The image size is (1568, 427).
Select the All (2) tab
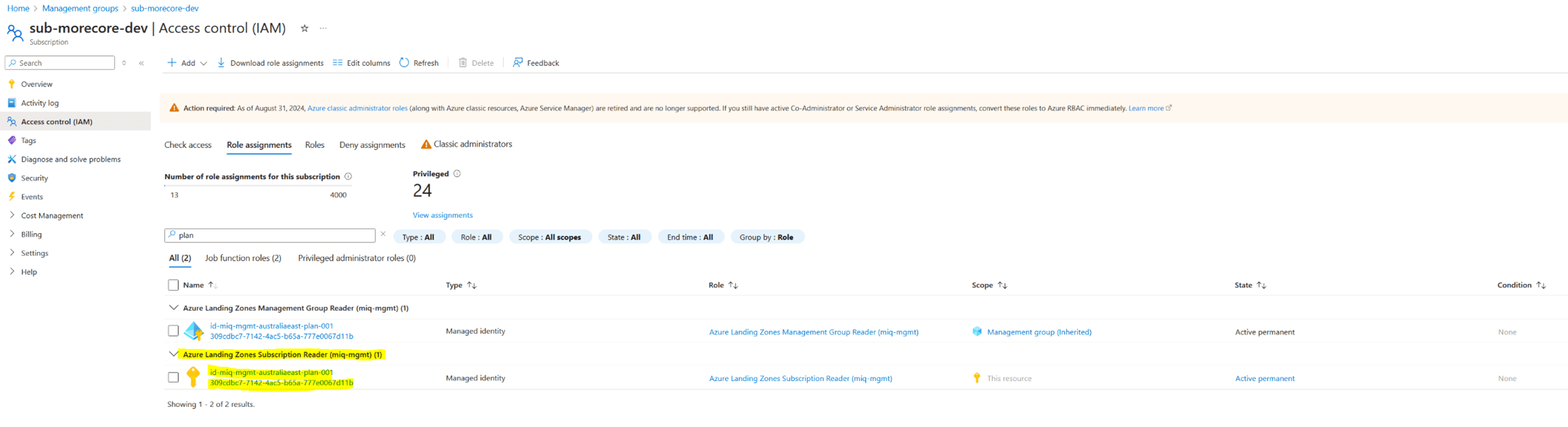coord(180,259)
